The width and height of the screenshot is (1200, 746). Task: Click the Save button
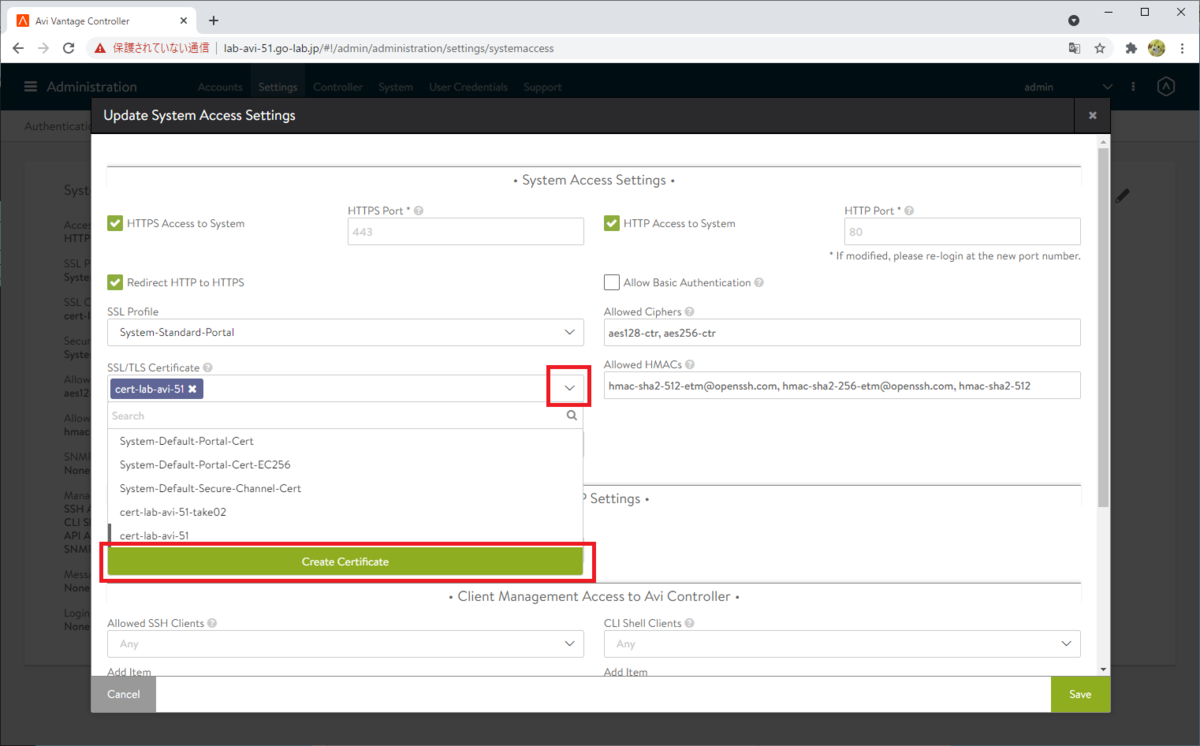coord(1080,694)
